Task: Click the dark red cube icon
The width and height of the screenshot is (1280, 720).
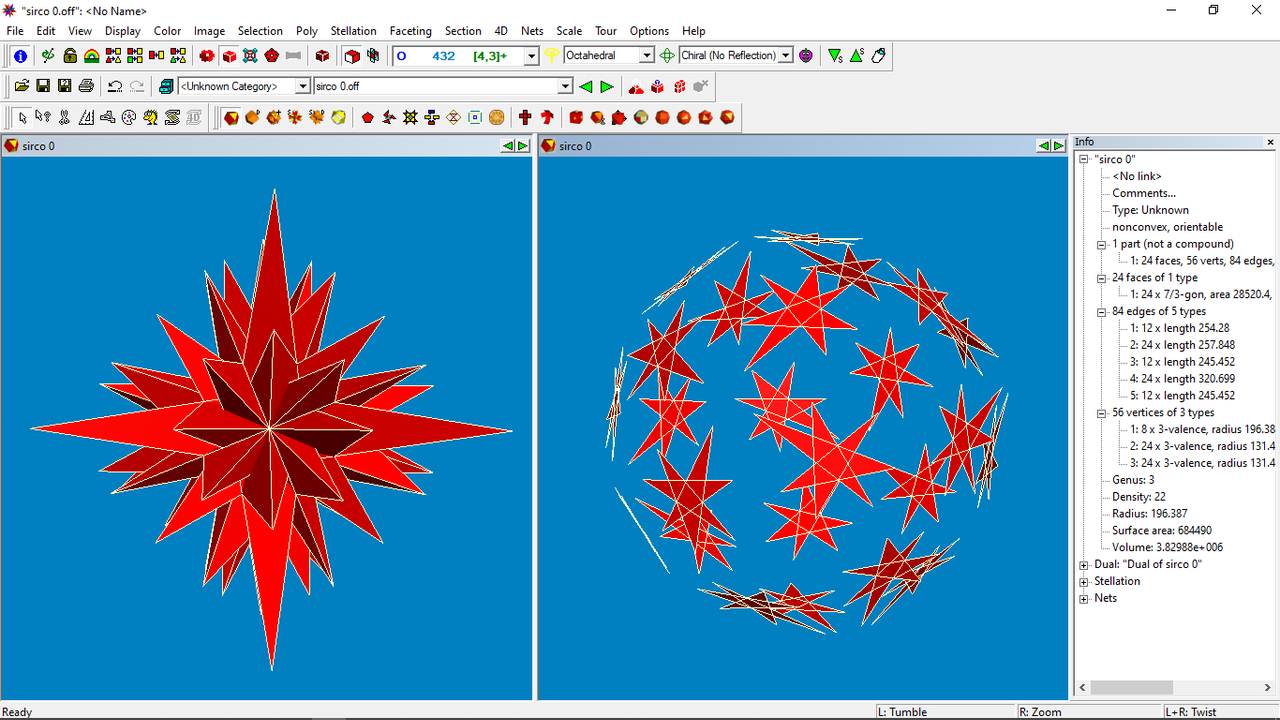Action: pos(322,56)
